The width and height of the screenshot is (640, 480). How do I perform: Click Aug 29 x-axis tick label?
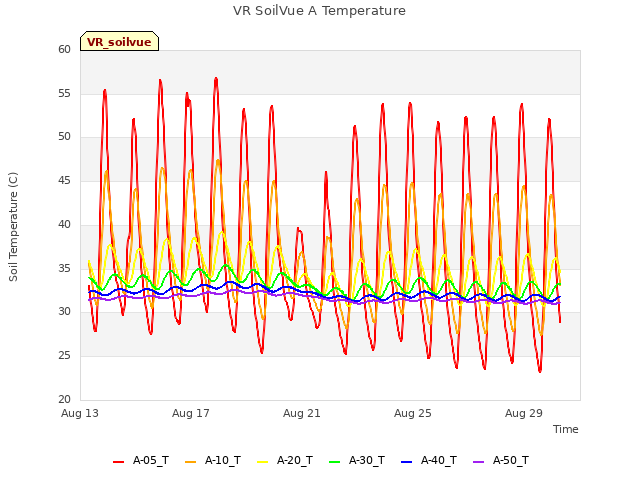(524, 413)
